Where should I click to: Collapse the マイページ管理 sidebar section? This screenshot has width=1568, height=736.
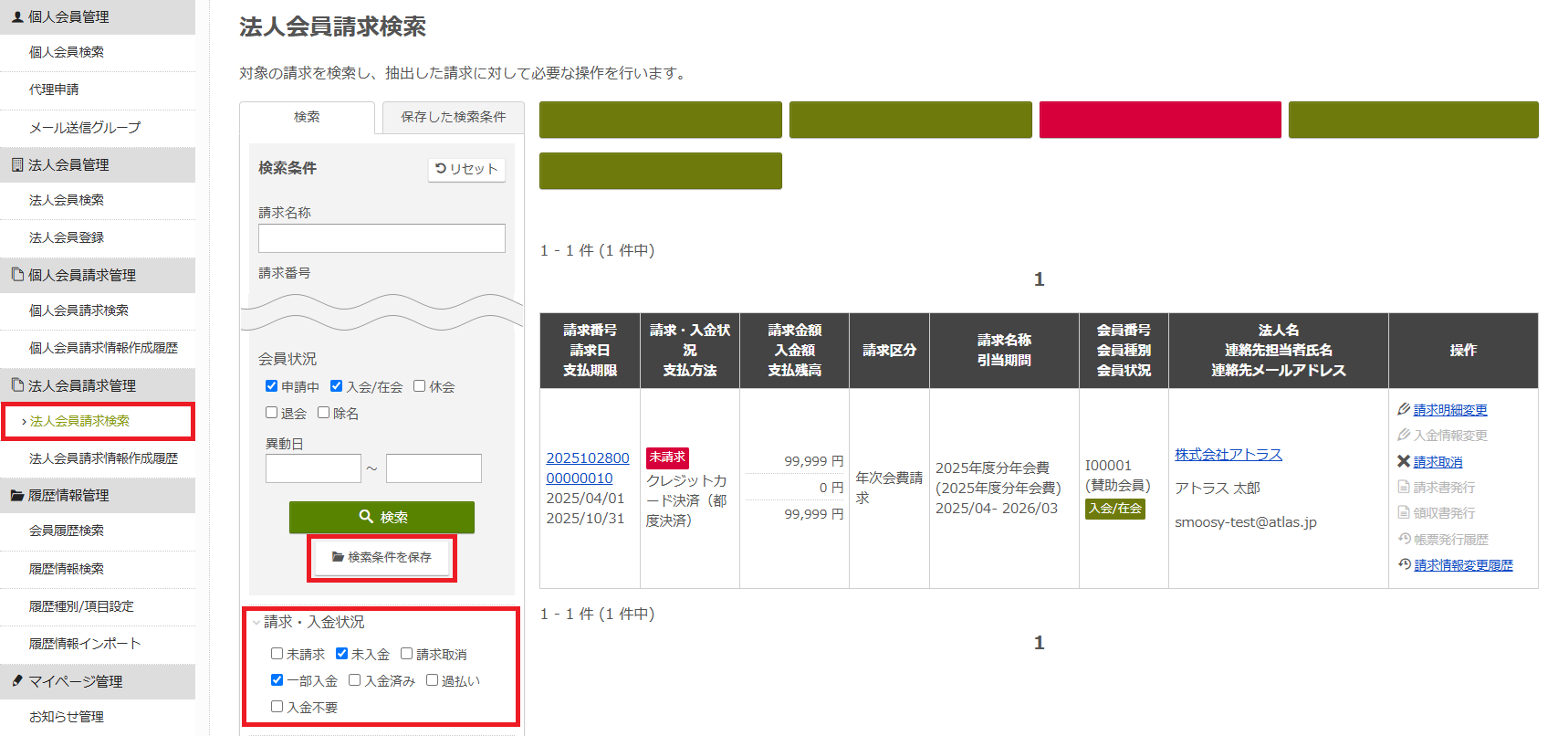coord(75,681)
